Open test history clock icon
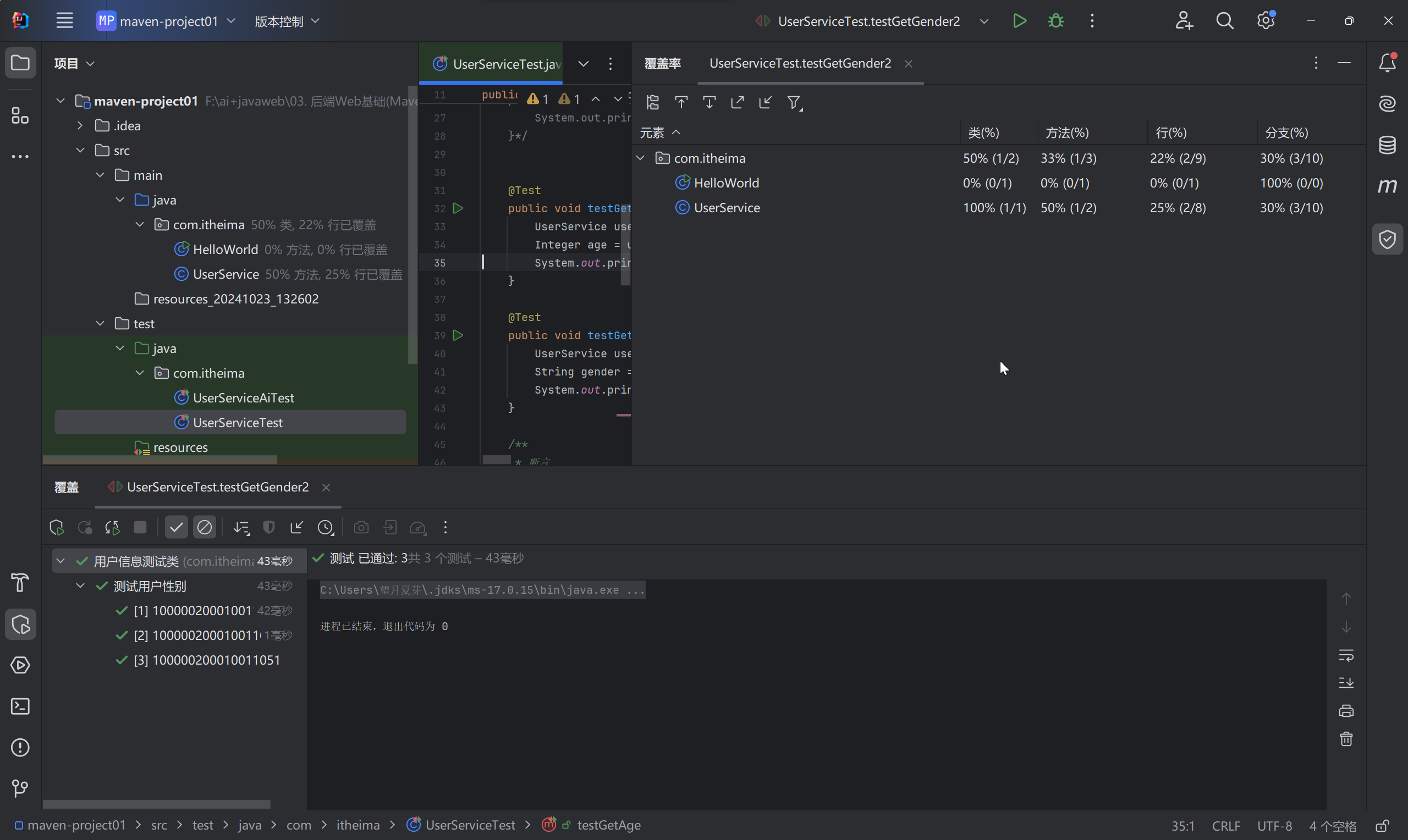The height and width of the screenshot is (840, 1408). 326,528
